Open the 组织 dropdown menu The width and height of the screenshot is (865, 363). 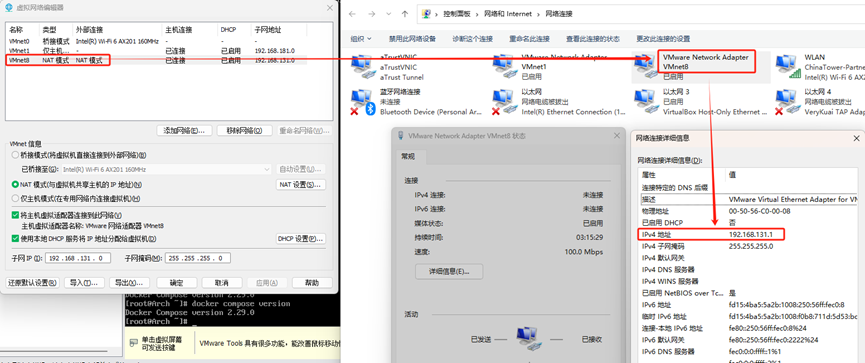(361, 39)
